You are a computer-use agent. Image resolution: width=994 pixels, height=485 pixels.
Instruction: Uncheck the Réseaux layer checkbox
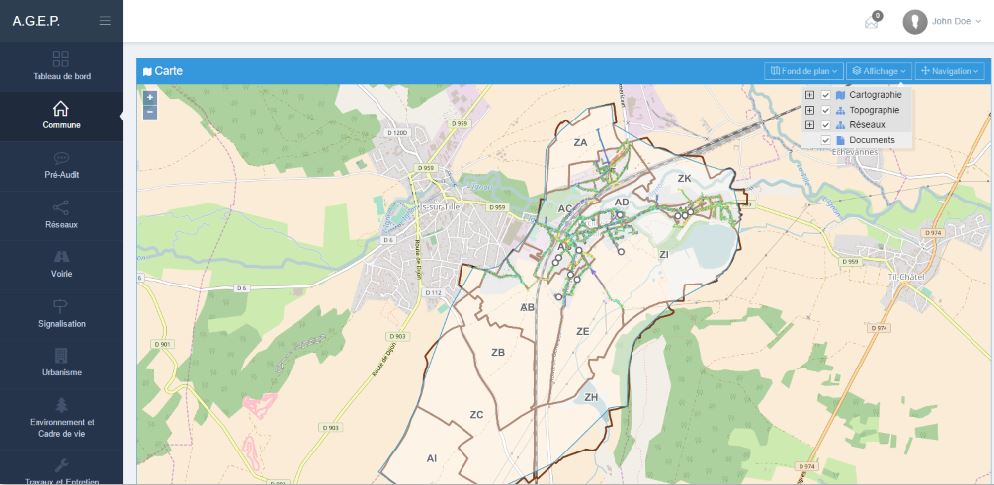coord(825,125)
